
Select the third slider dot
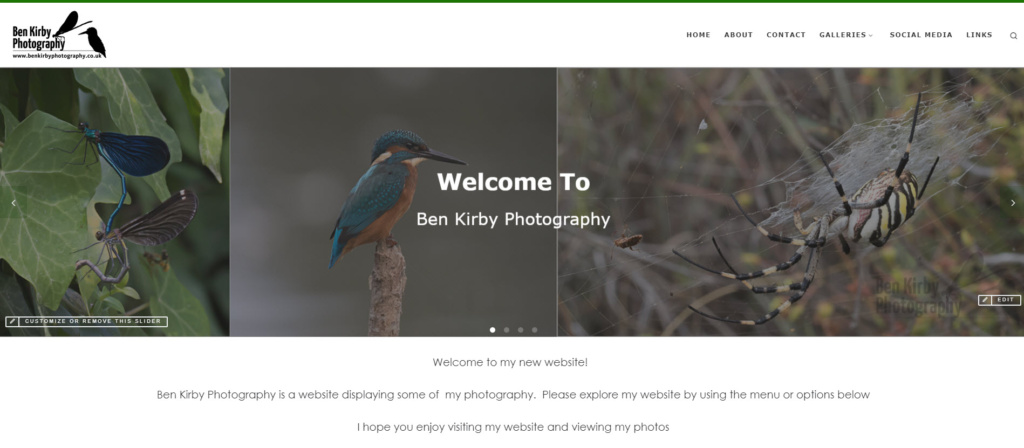coord(520,330)
